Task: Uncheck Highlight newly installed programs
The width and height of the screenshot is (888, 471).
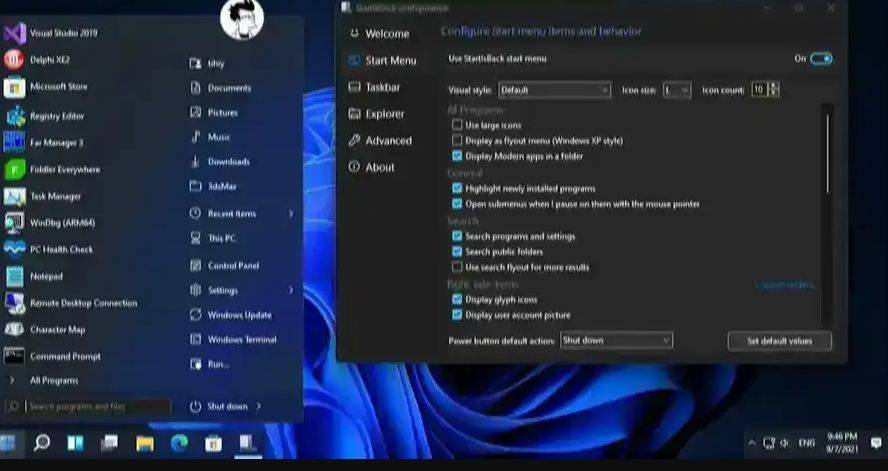Action: pos(457,188)
